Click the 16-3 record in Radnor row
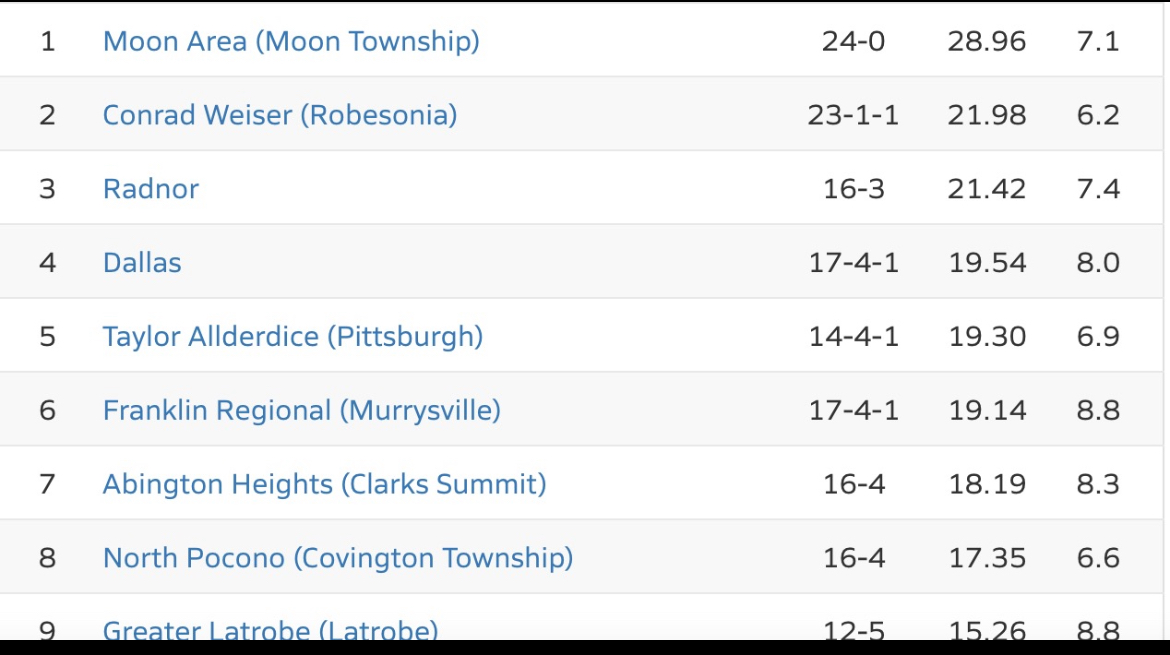Screen dimensions: 1170x655 (x=853, y=189)
